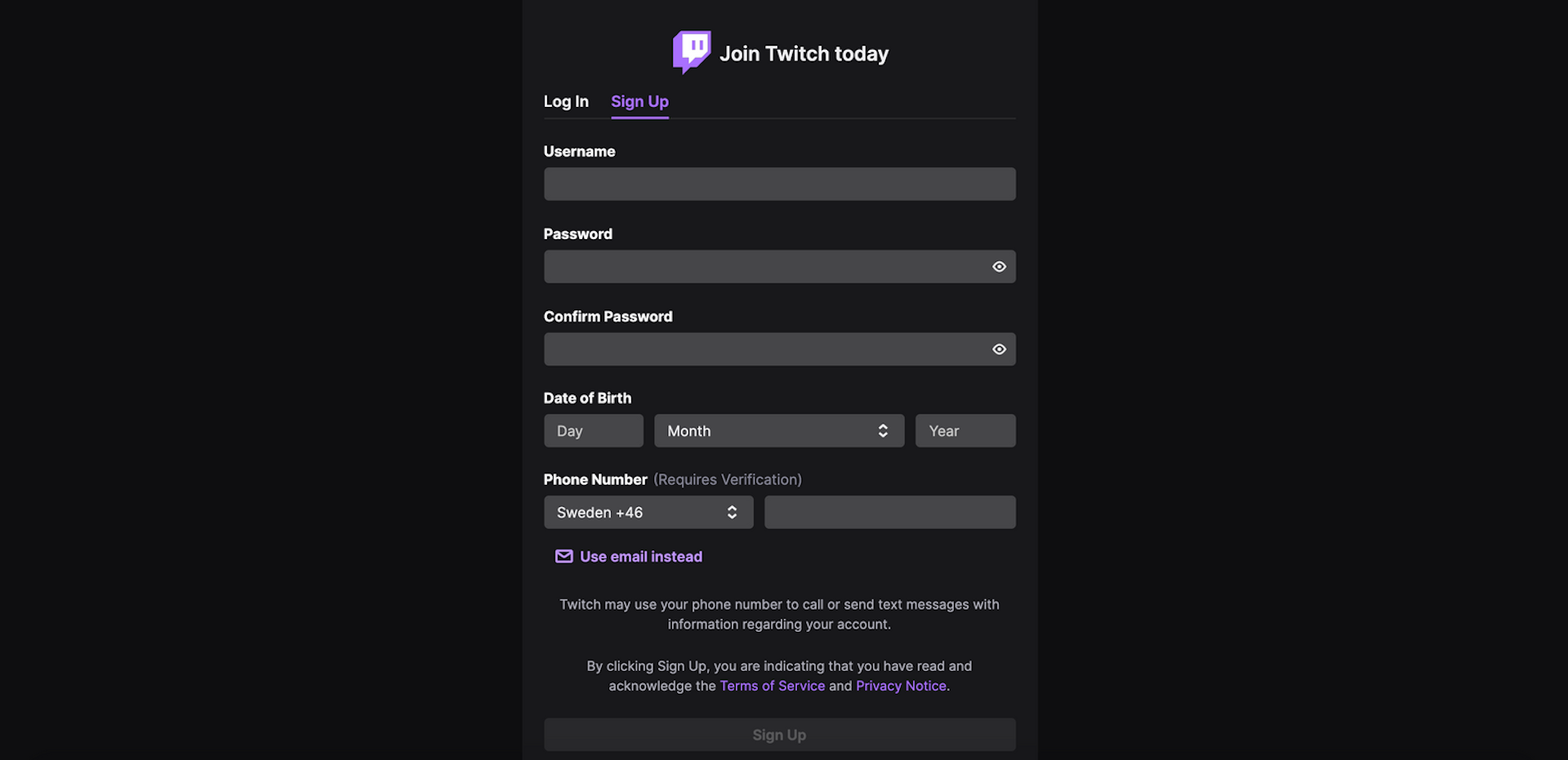
Task: Open the Sweden +46 country code dropdown
Action: (648, 512)
